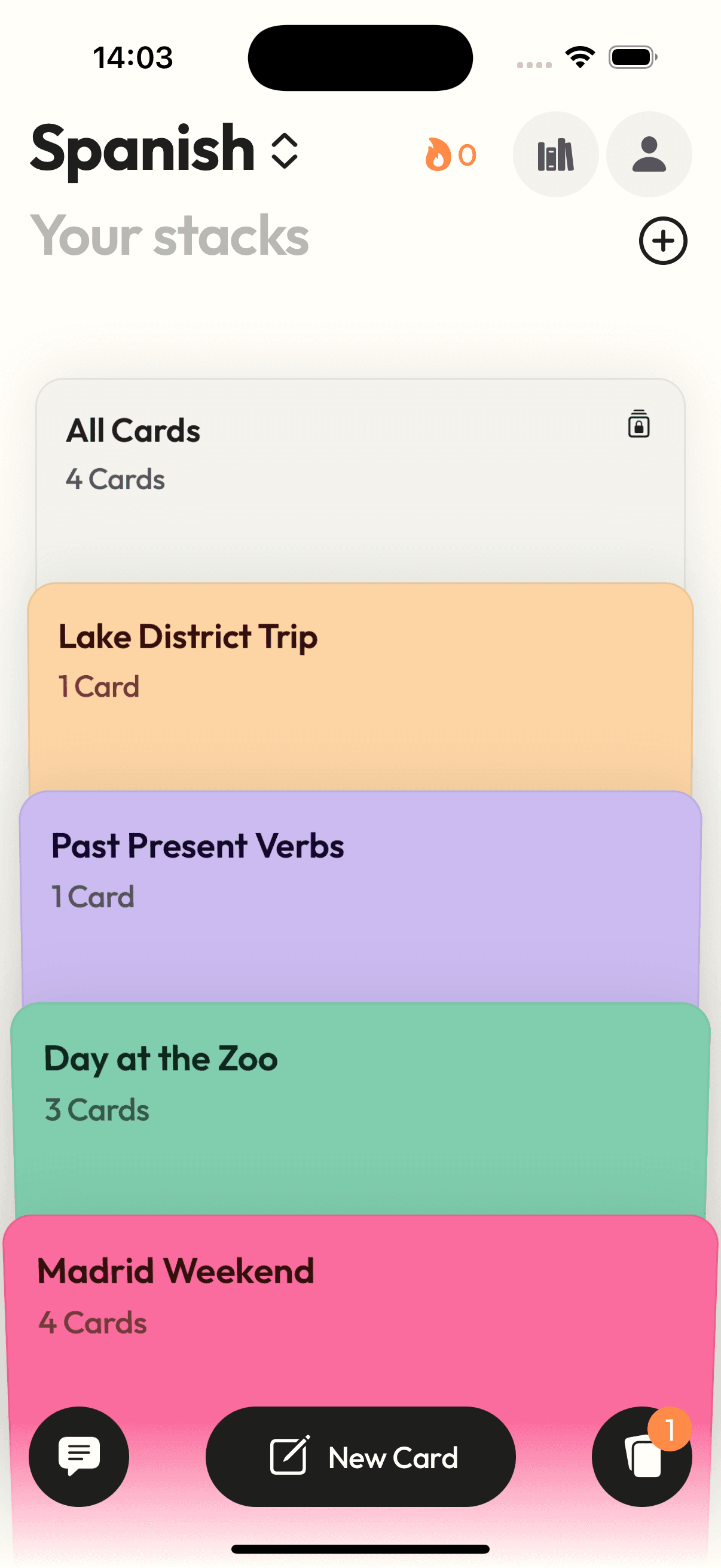
Task: Open the card review pile icon
Action: [641, 1456]
